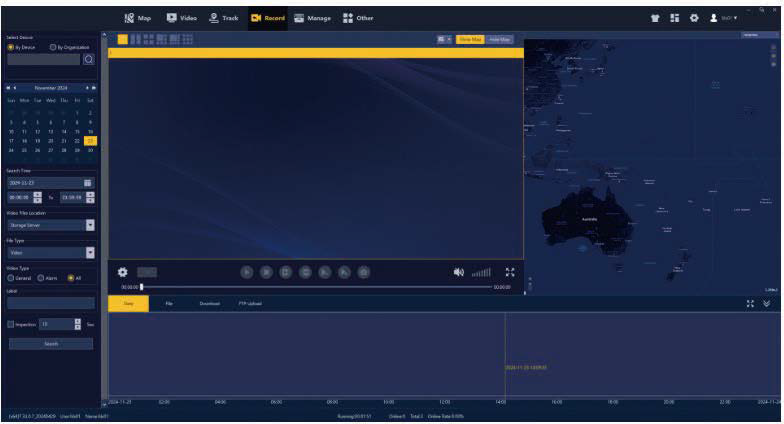Enter fullscreen using video player expand icon
Viewport: 784px width, 424px height.
coord(510,272)
